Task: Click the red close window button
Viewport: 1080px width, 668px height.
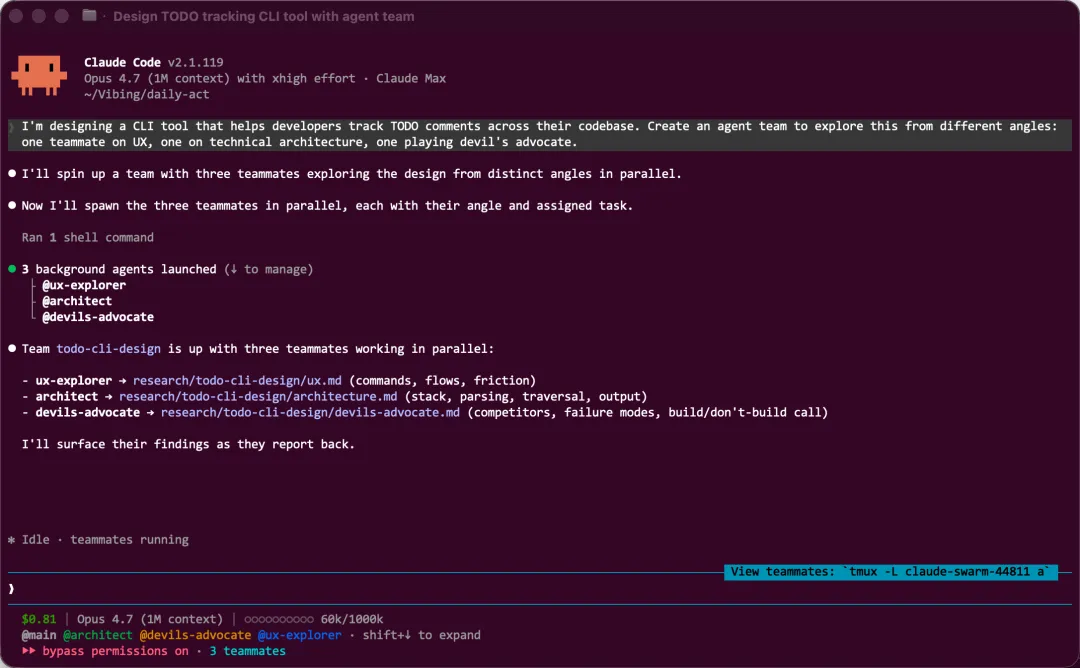Action: [17, 16]
